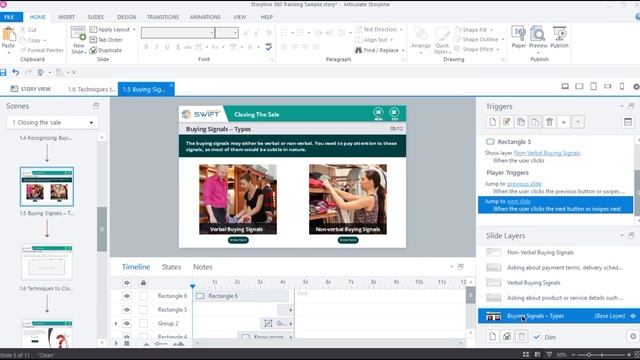Click the 'previous slide' trigger link
The width and height of the screenshot is (640, 360).
click(x=524, y=184)
